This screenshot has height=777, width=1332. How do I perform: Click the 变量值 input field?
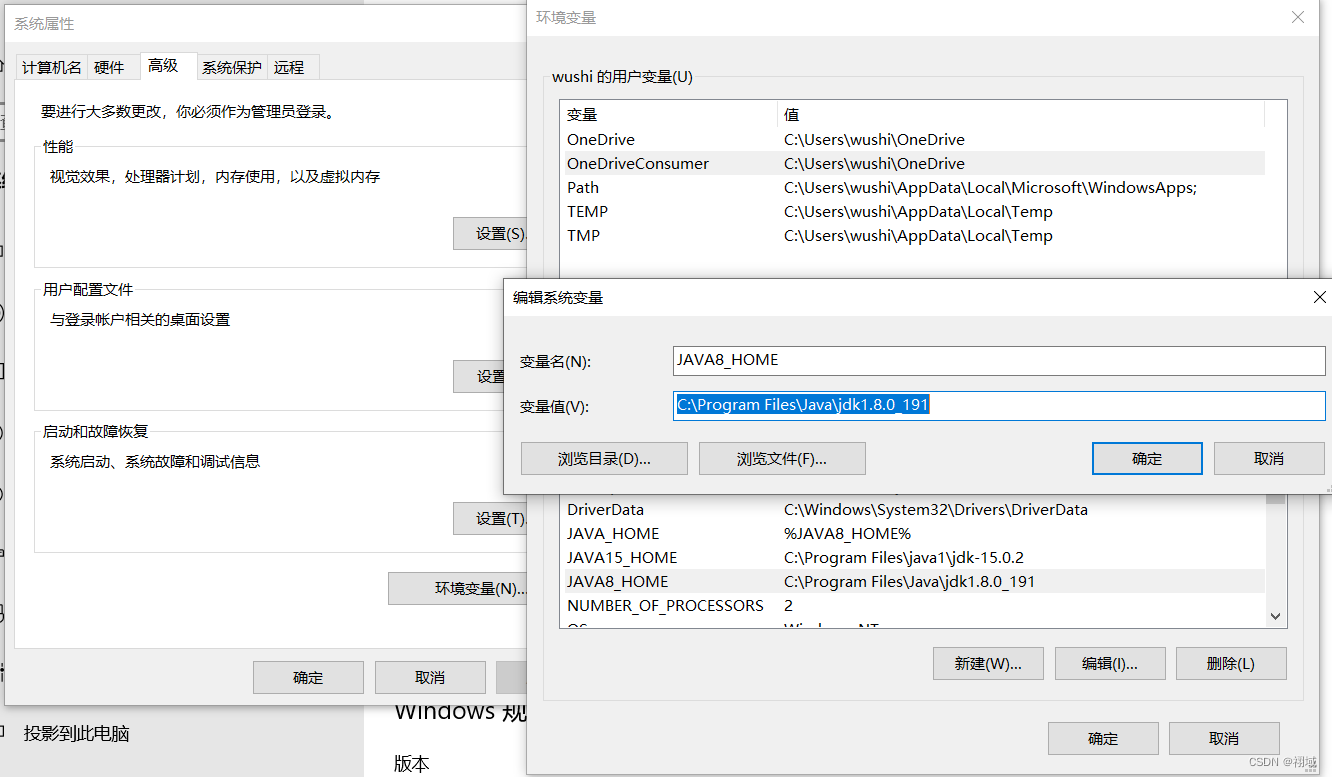(999, 405)
